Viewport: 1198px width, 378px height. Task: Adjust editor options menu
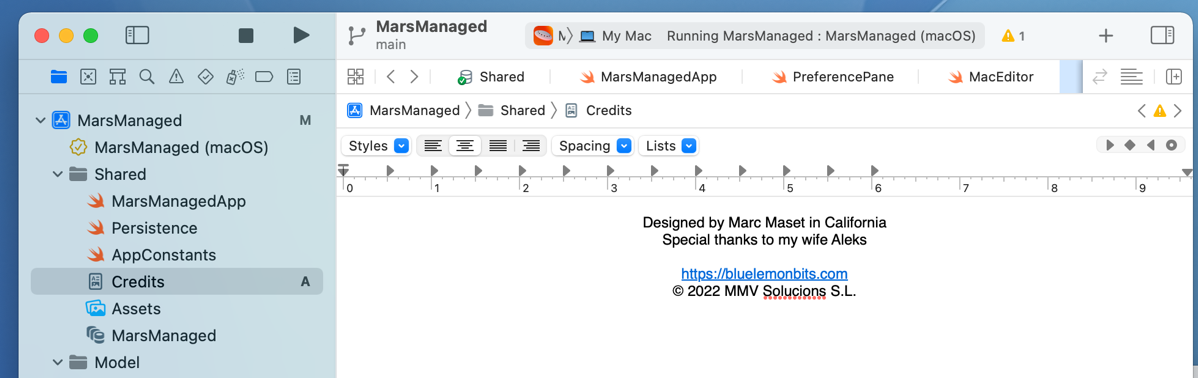tap(1132, 76)
